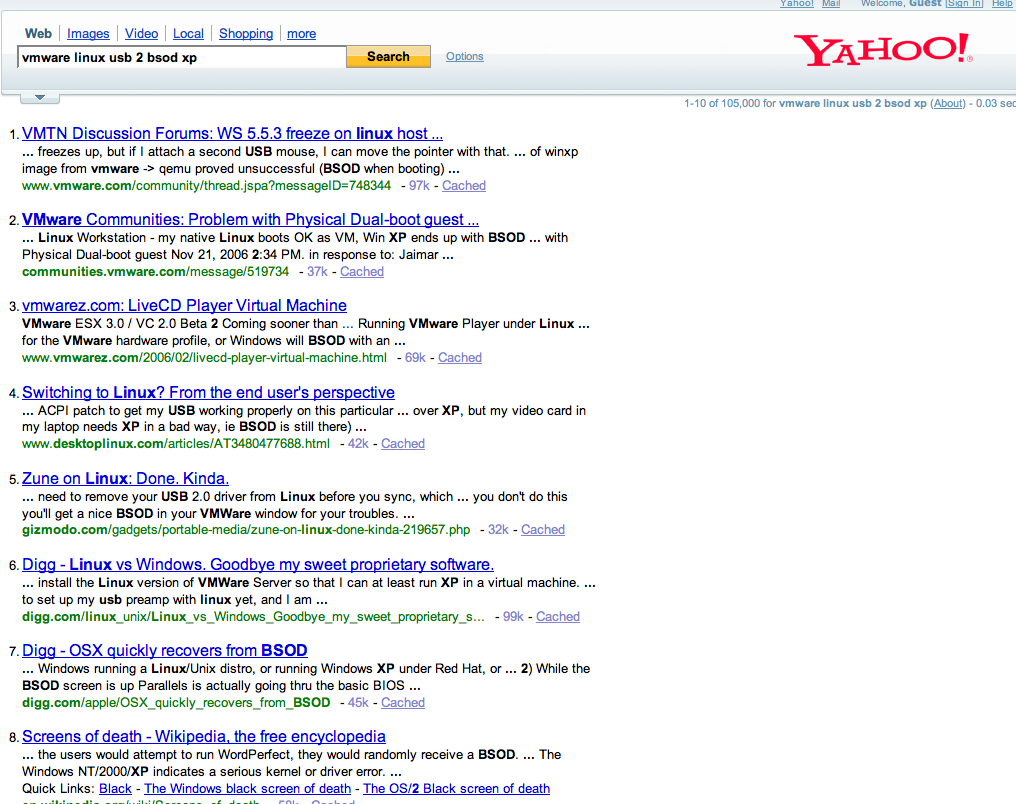Image resolution: width=1016 pixels, height=804 pixels.
Task: Click the 'Black' quick link
Action: coord(115,788)
